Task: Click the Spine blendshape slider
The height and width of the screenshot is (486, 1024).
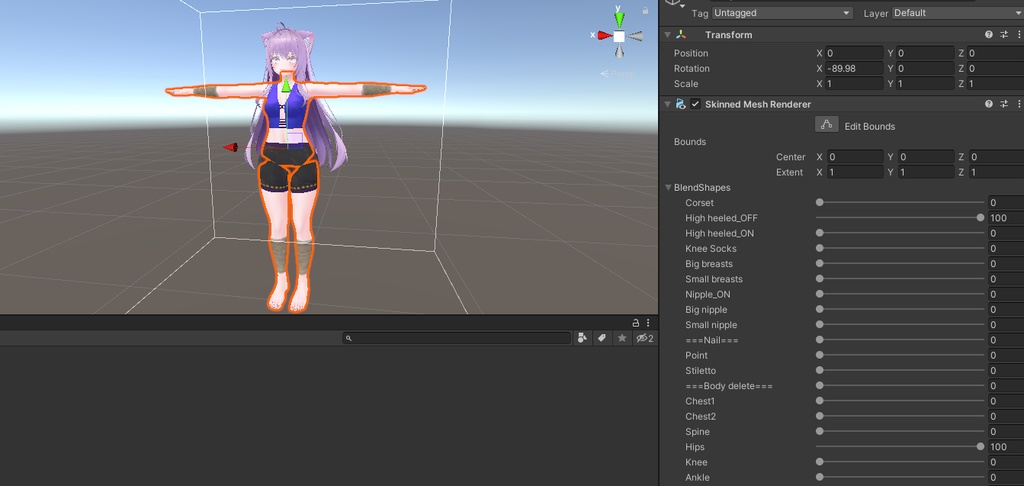Action: coord(900,431)
